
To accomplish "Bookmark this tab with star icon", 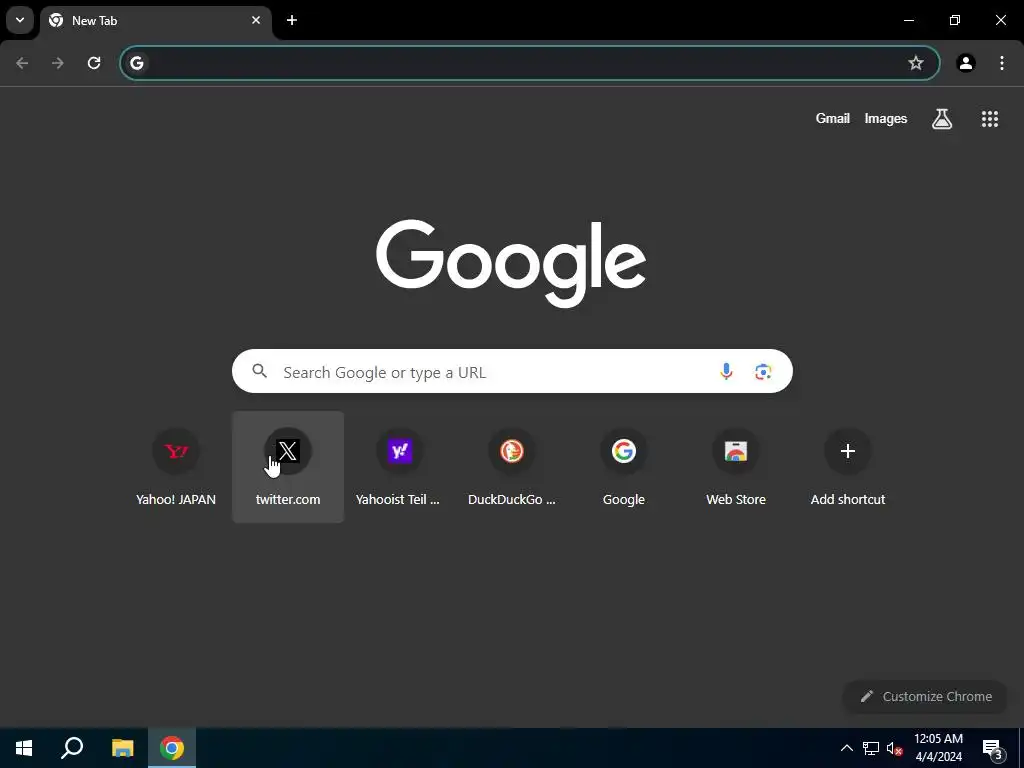I will [x=916, y=63].
